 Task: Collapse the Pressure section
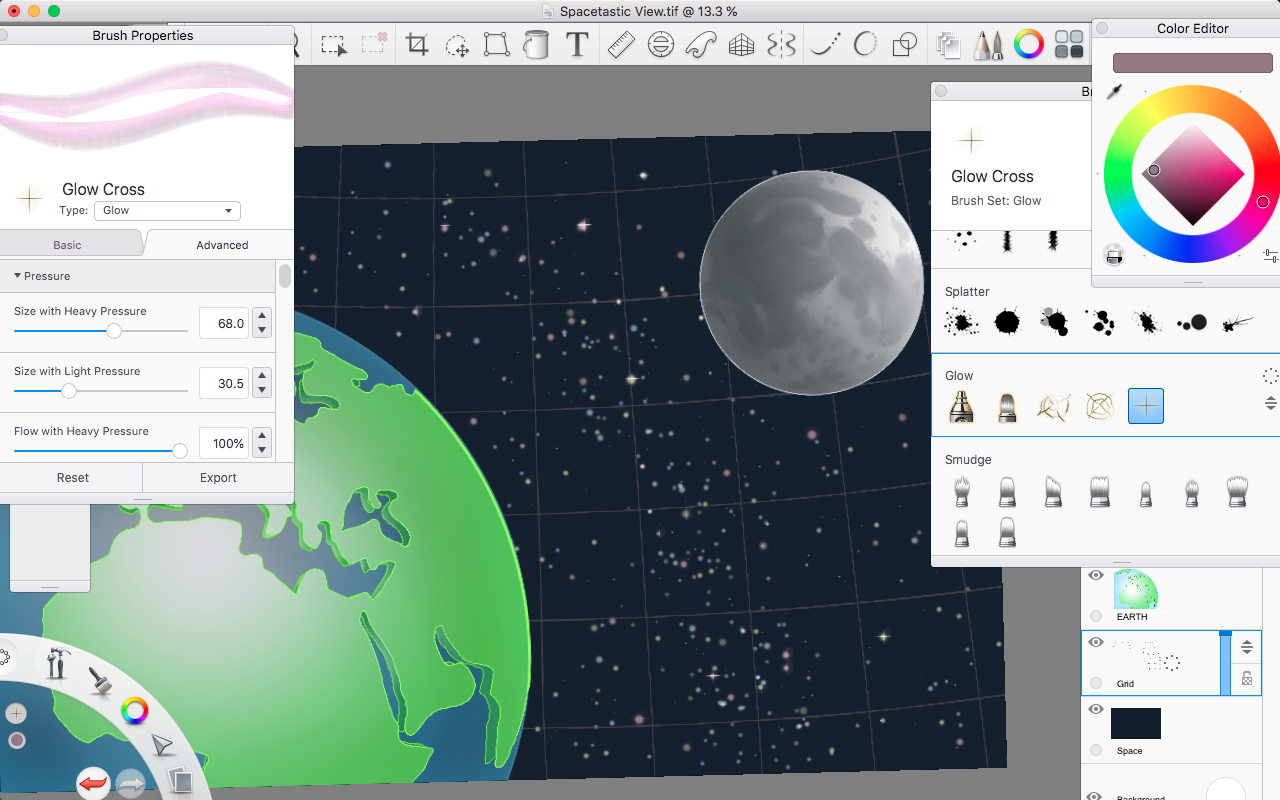[17, 275]
